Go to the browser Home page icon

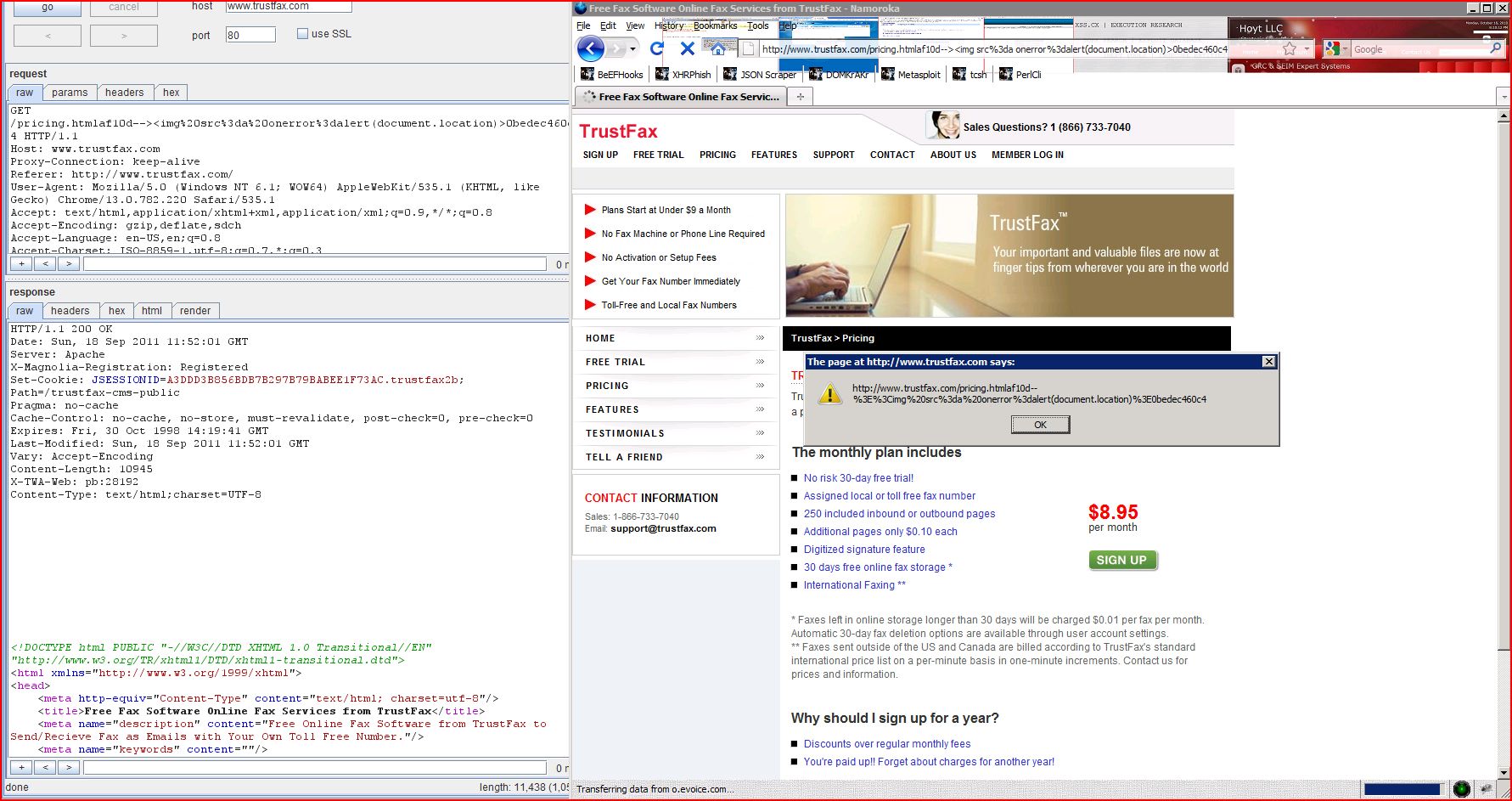pos(718,48)
